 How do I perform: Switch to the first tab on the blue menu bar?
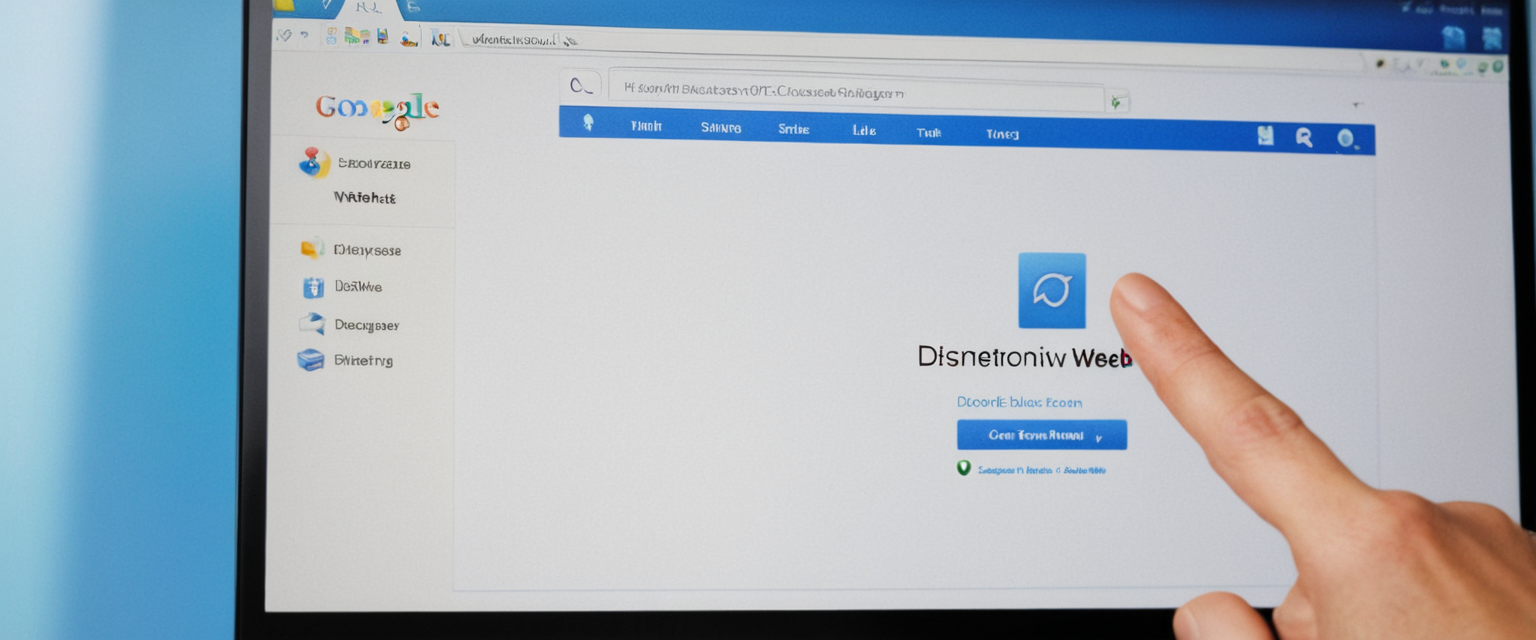click(647, 127)
